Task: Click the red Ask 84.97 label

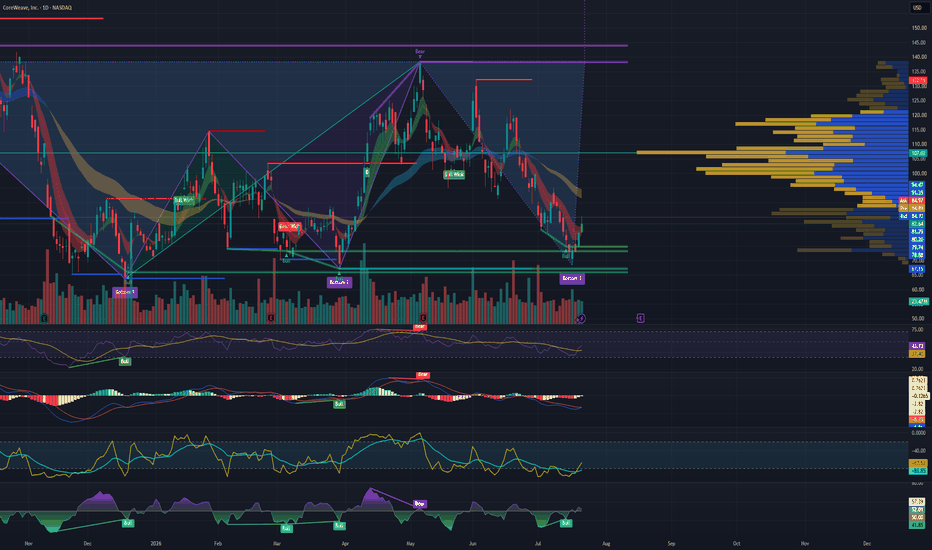Action: [912, 200]
